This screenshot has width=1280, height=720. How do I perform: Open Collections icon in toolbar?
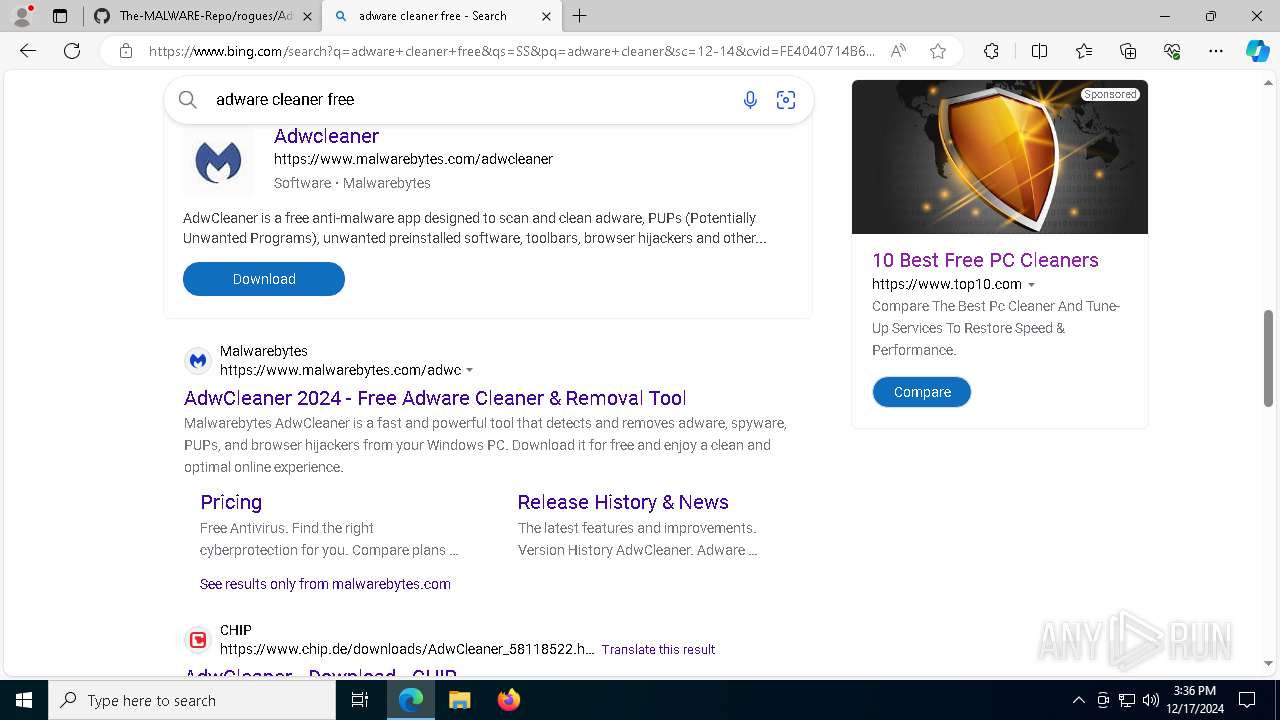pyautogui.click(x=1128, y=51)
